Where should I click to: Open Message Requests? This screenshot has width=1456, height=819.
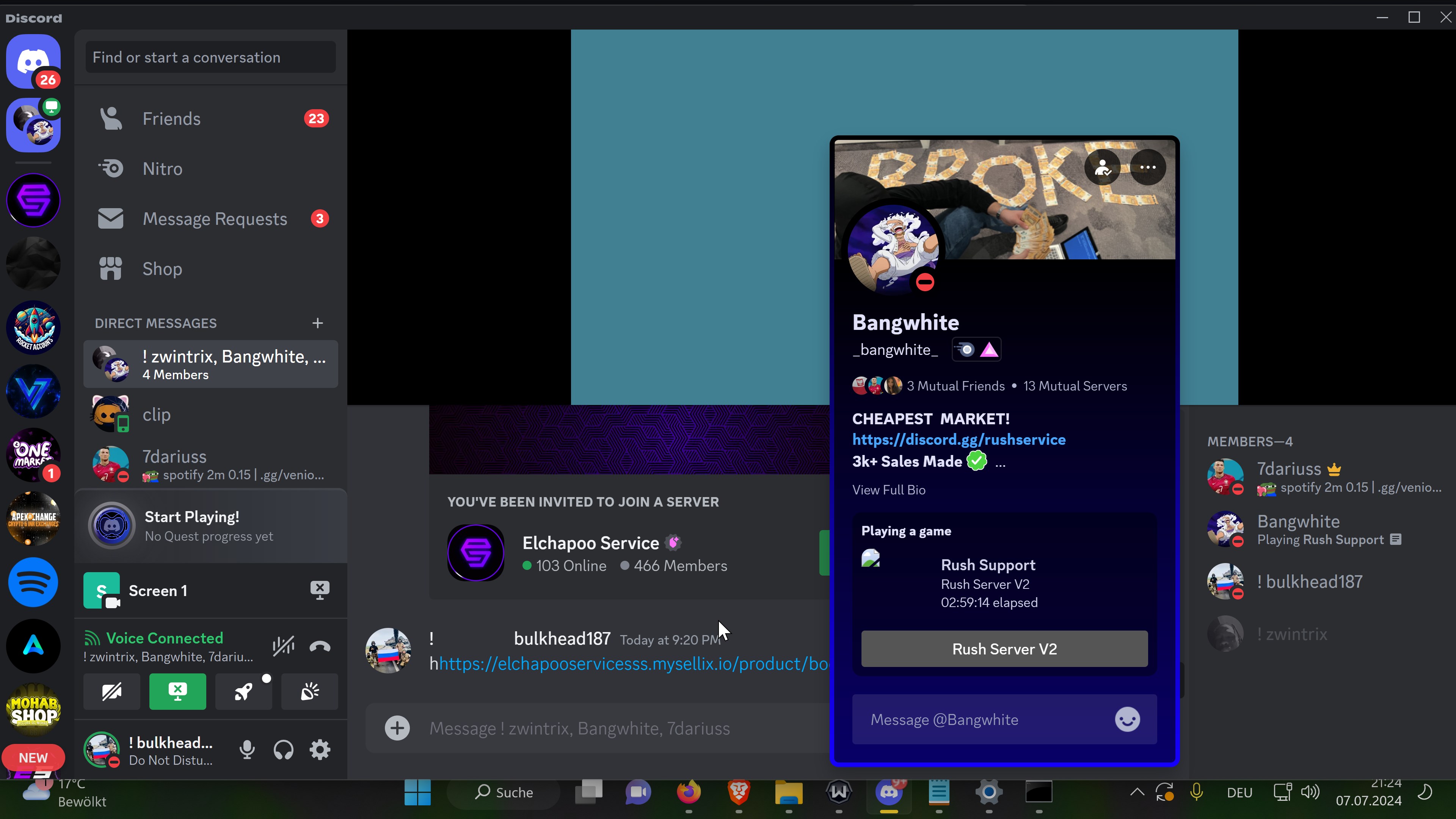coord(215,219)
